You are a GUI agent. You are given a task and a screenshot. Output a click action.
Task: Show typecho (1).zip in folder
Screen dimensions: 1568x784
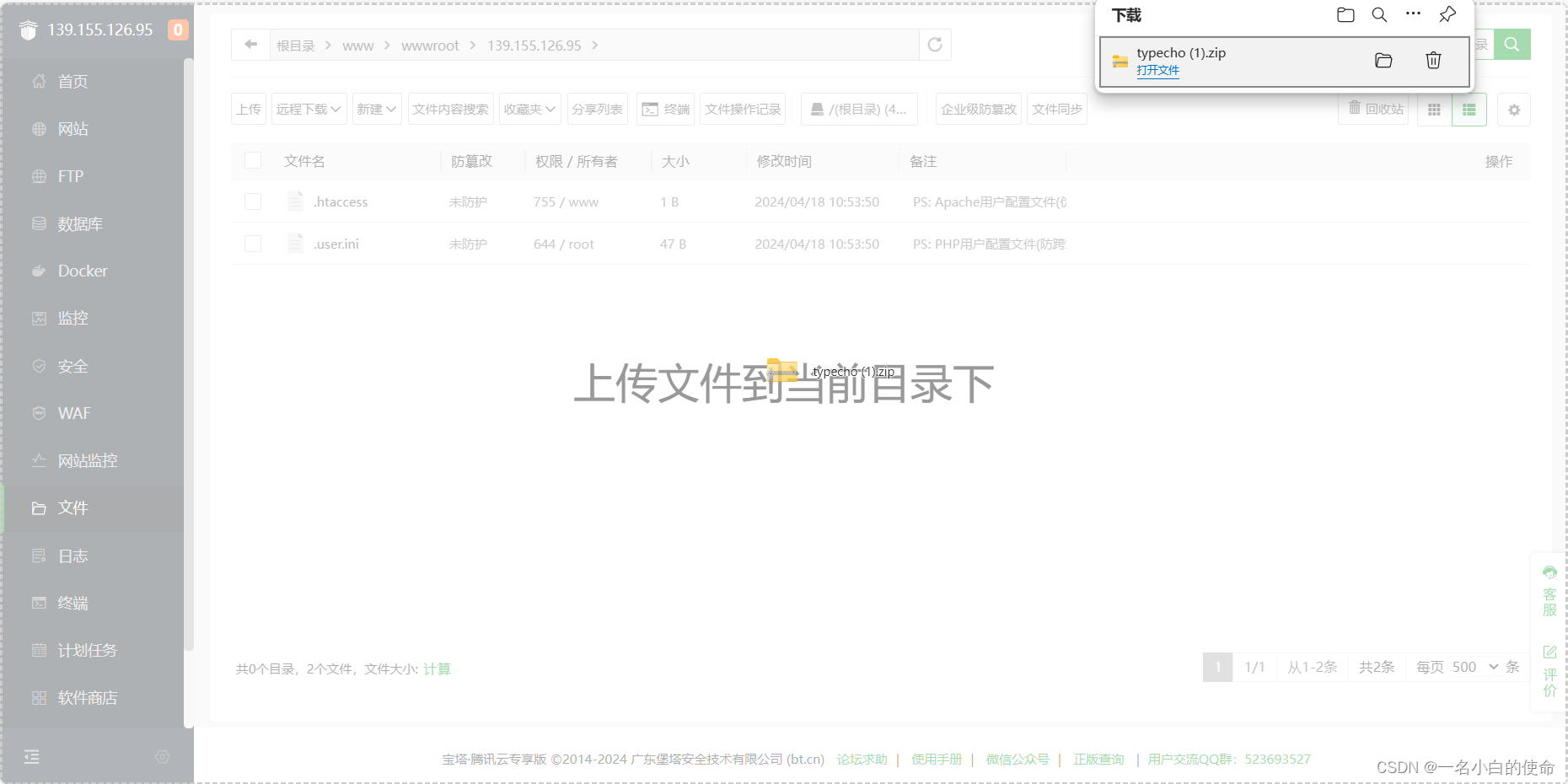[x=1383, y=61]
